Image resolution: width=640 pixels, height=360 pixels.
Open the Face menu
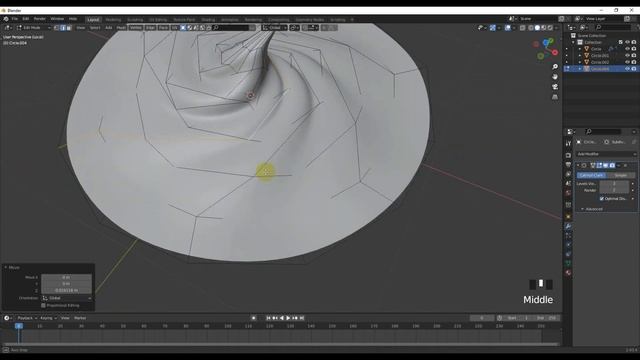pos(163,28)
